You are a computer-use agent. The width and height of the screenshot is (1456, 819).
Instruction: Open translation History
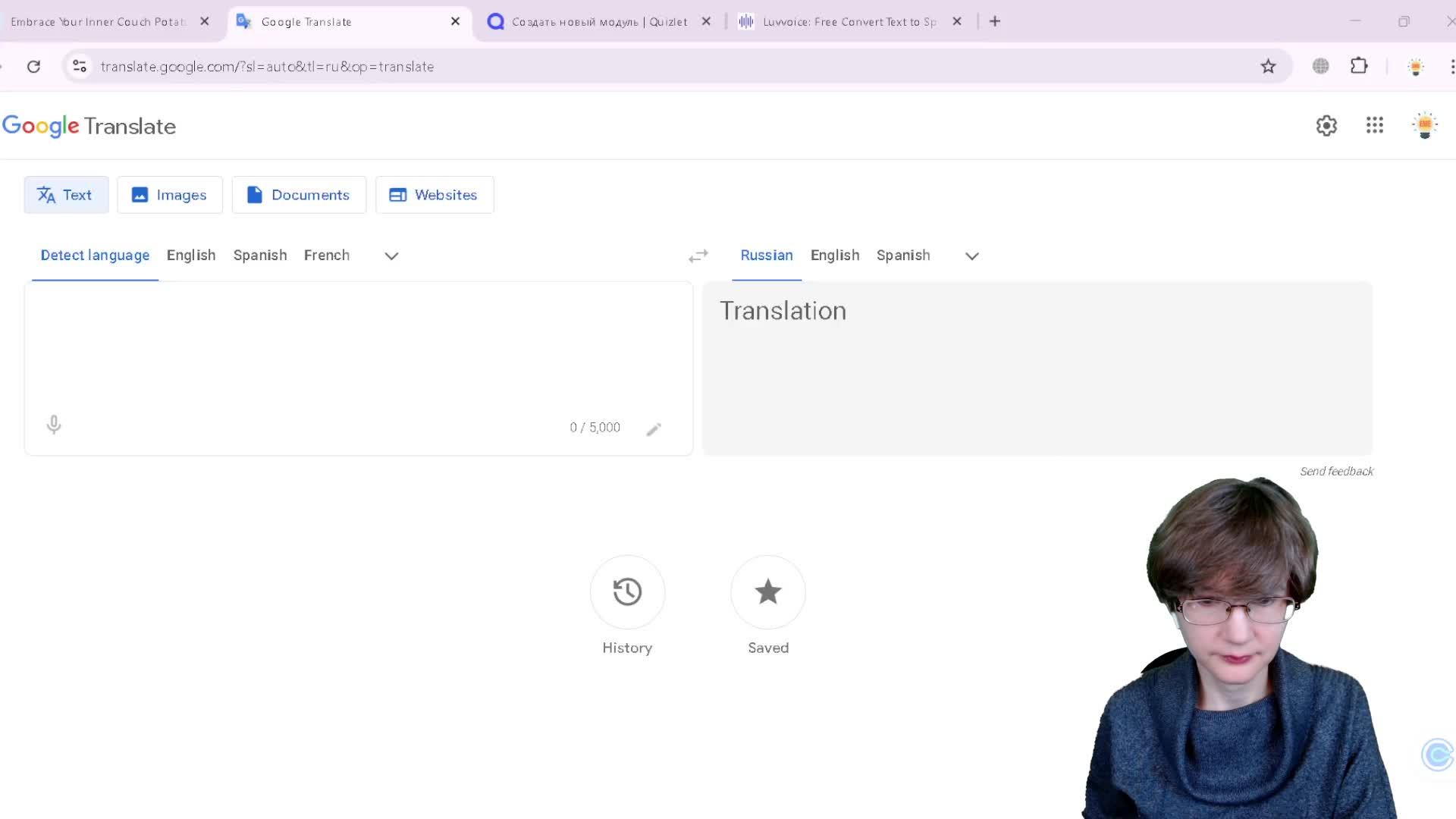pyautogui.click(x=627, y=592)
